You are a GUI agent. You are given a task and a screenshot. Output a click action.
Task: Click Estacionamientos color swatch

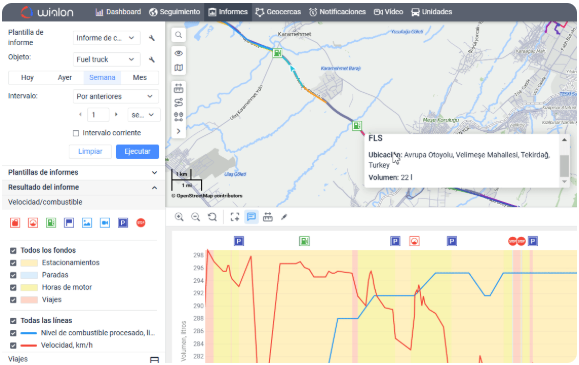29,263
